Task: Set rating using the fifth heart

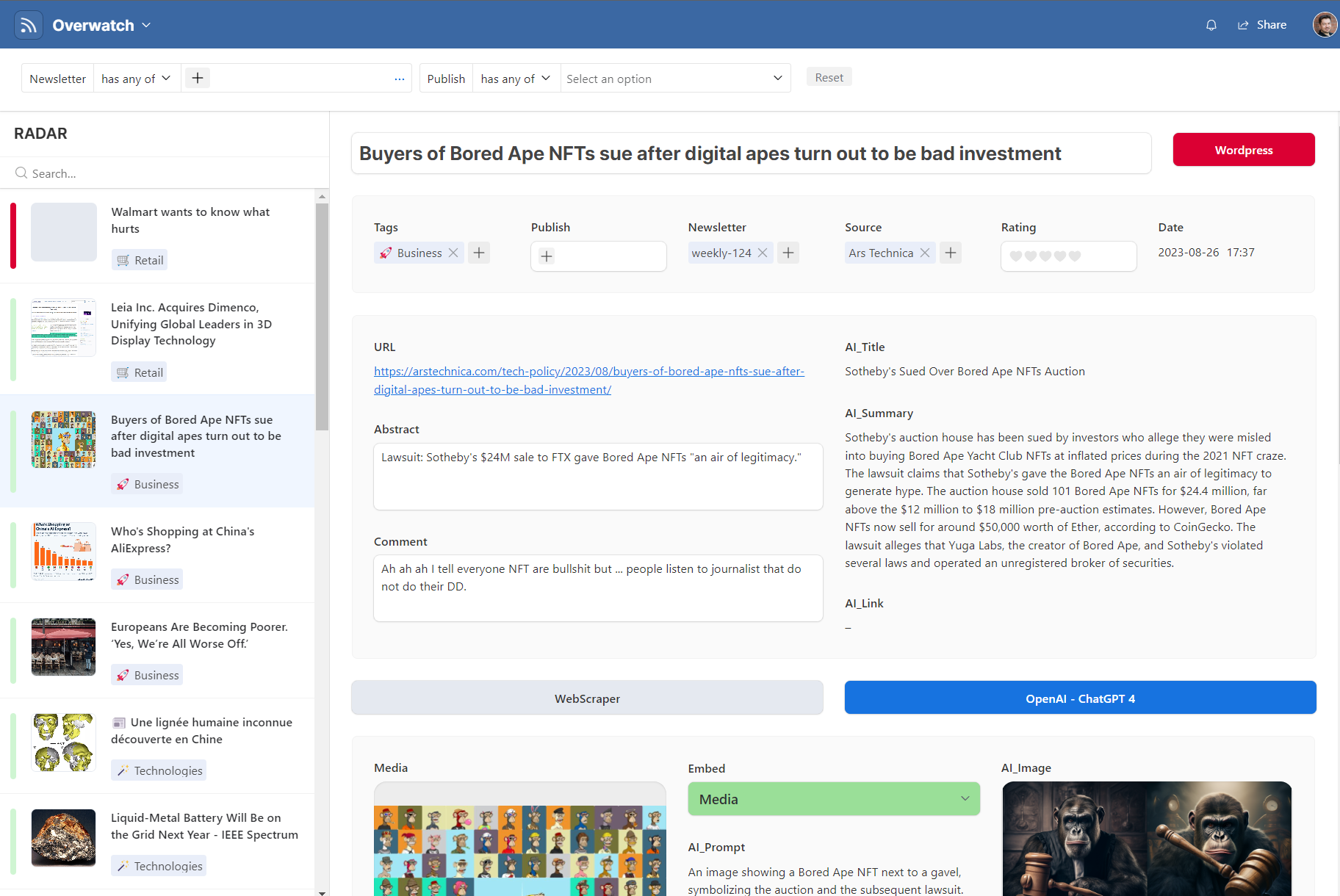Action: (1075, 256)
